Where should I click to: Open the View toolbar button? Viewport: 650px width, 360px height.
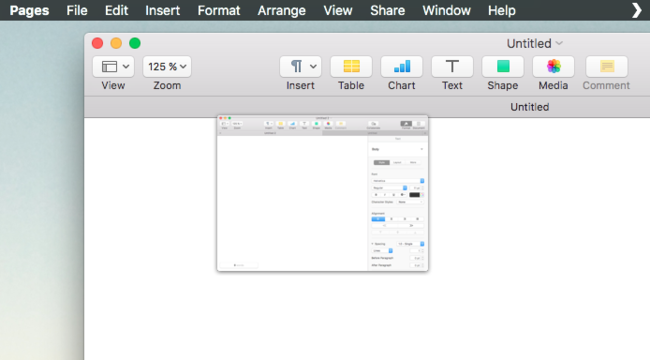113,66
